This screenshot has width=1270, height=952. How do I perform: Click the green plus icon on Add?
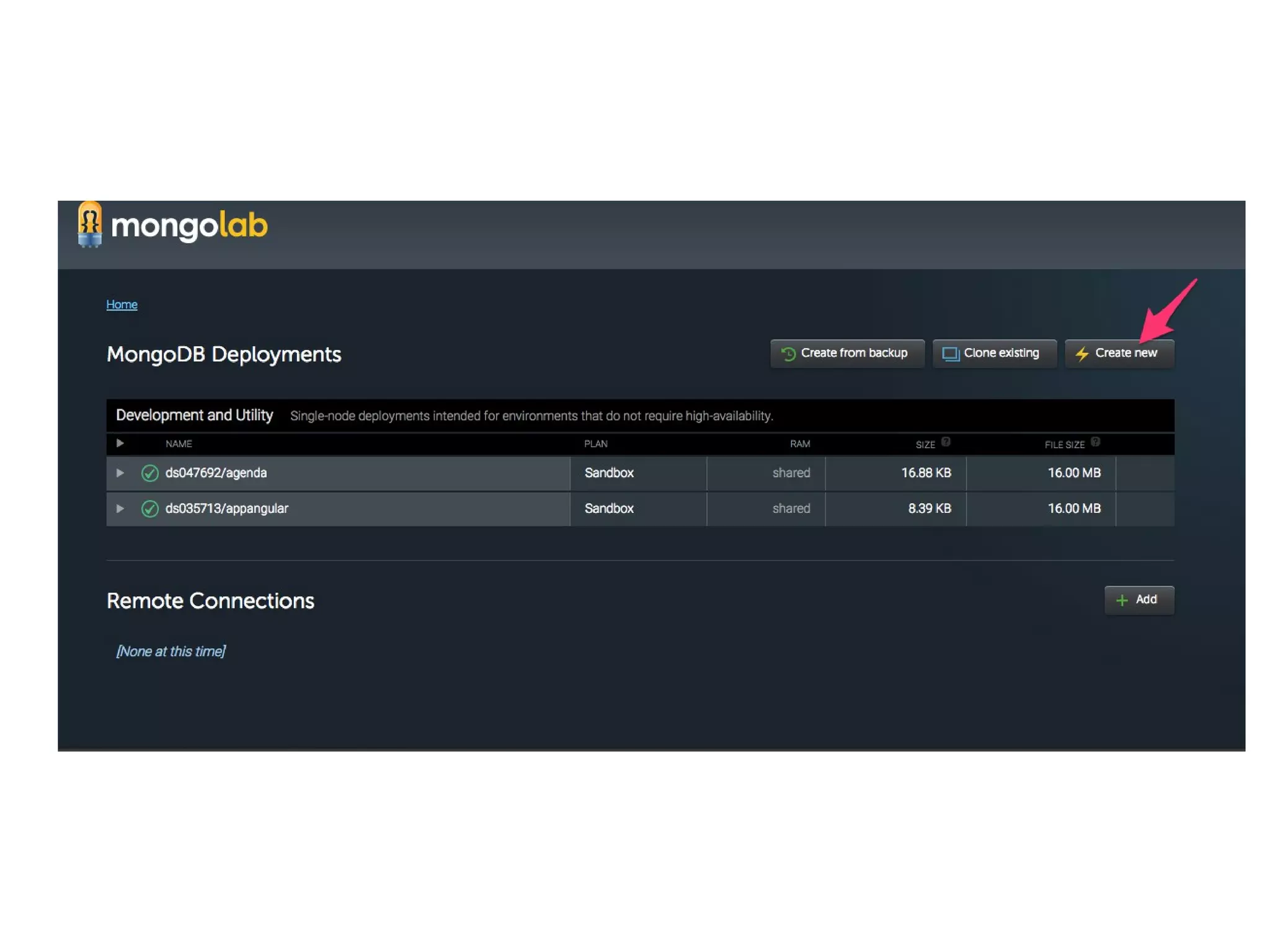point(1121,600)
